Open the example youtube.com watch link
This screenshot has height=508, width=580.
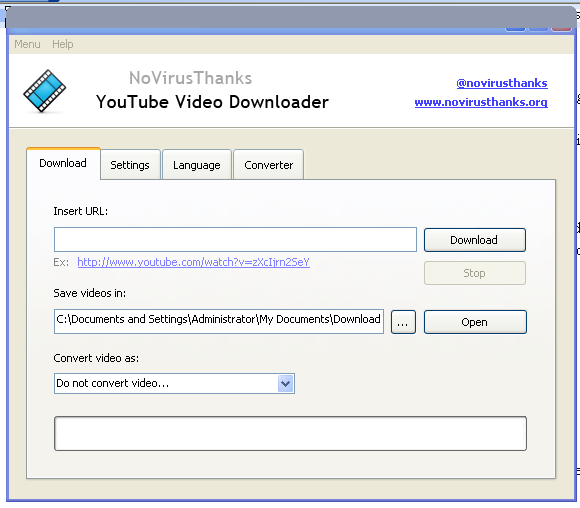tap(193, 262)
